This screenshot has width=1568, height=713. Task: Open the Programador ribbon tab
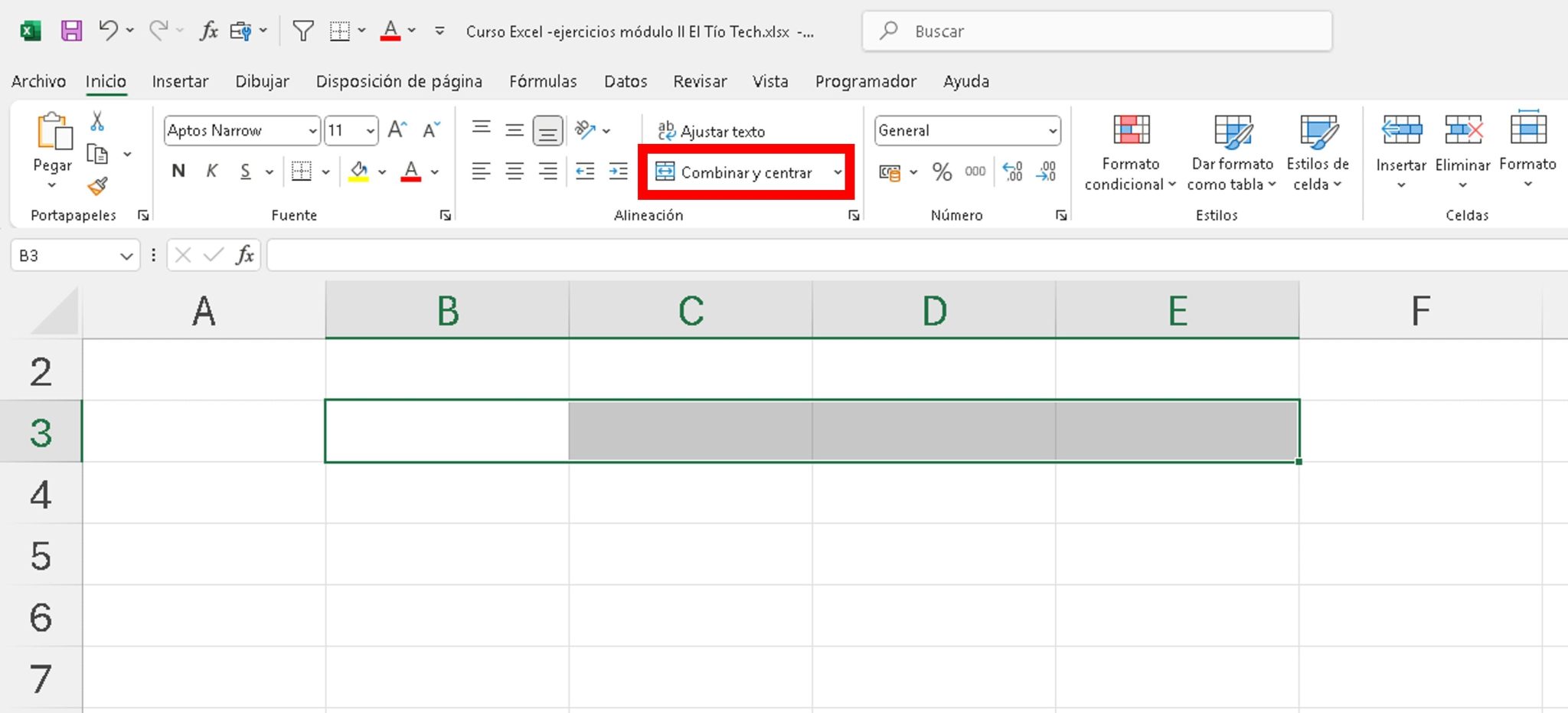(x=865, y=81)
